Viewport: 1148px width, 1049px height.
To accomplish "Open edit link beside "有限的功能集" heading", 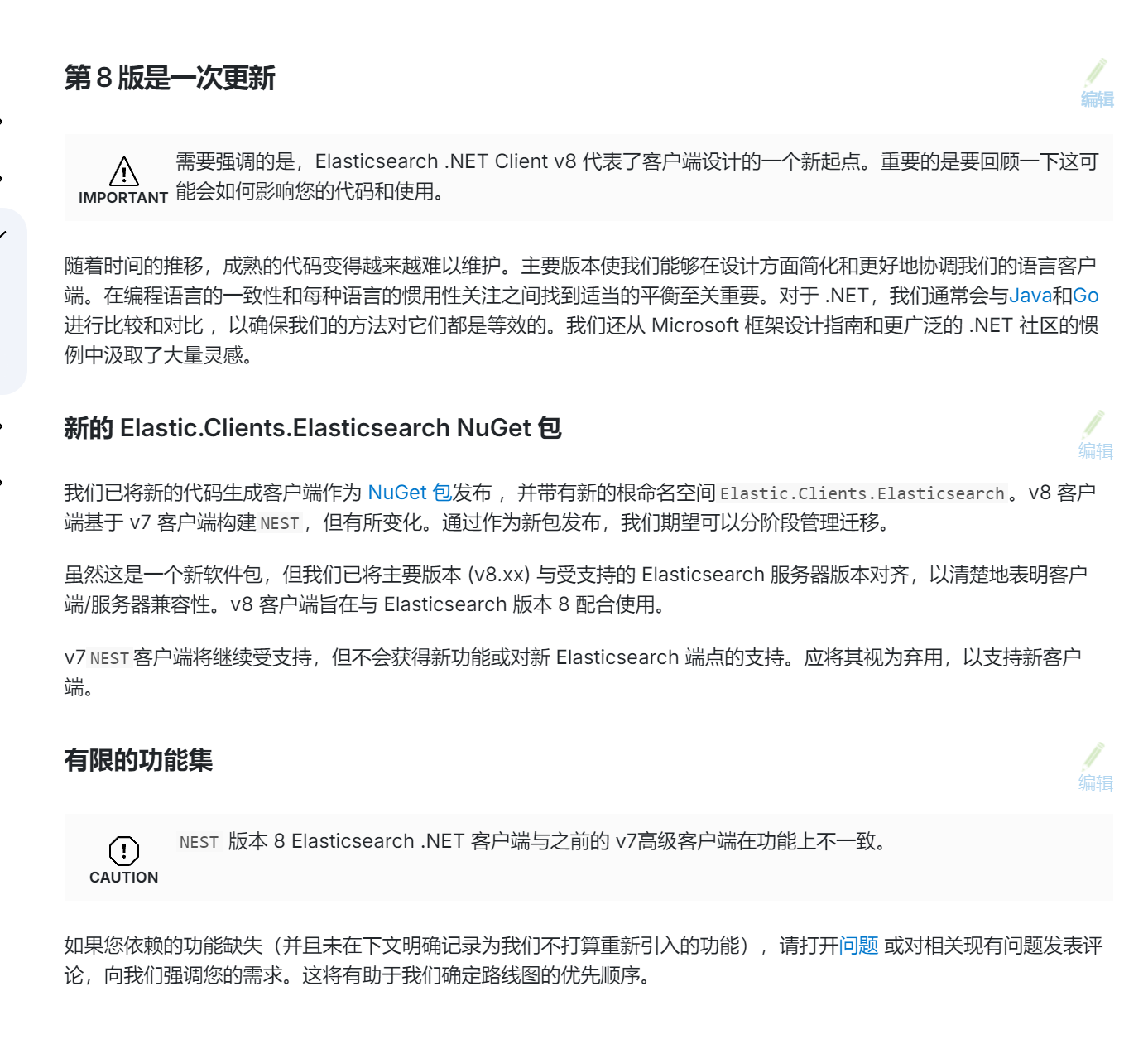I will click(x=1095, y=768).
